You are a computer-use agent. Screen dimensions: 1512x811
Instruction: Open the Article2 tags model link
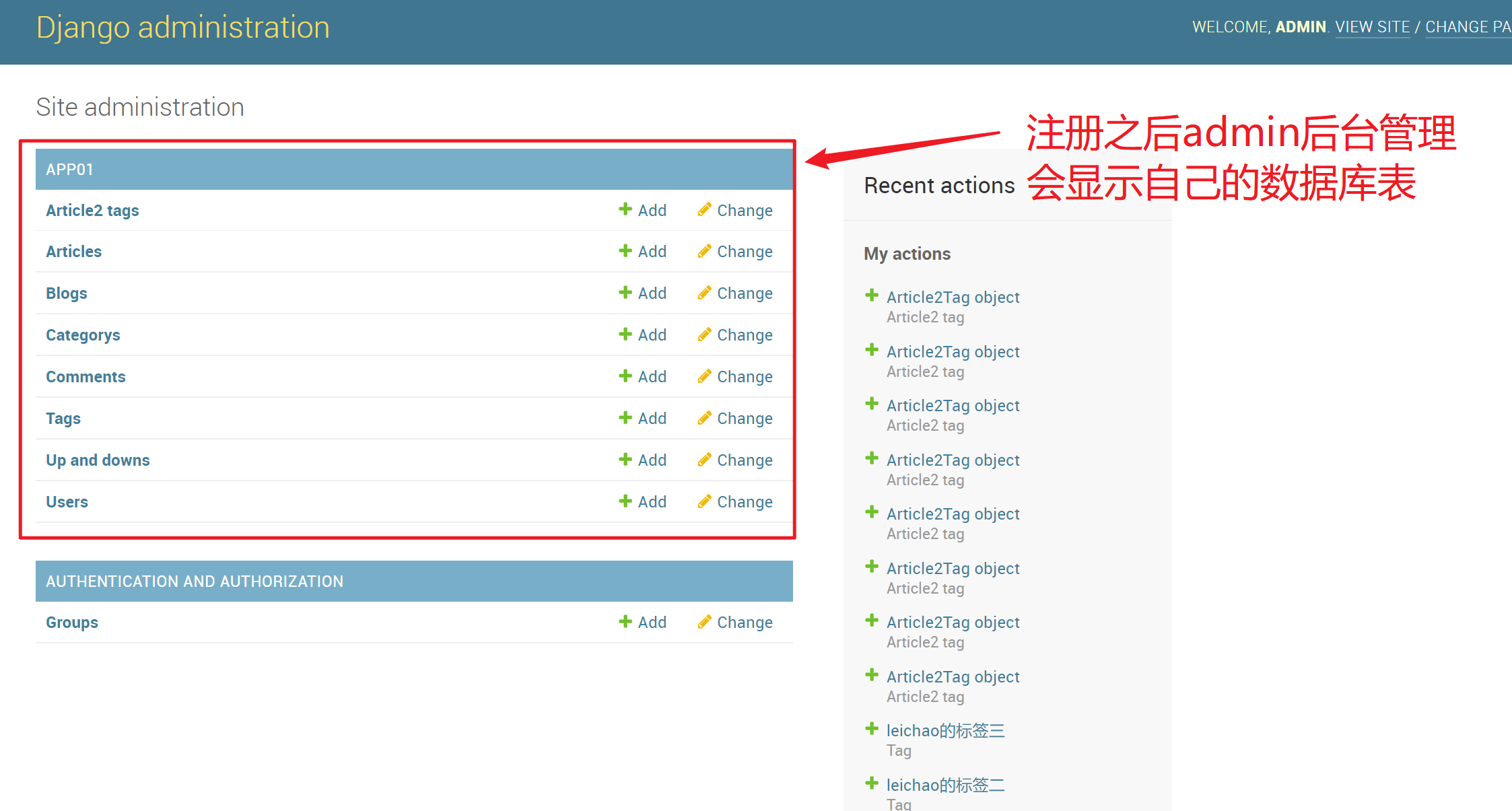(x=92, y=211)
